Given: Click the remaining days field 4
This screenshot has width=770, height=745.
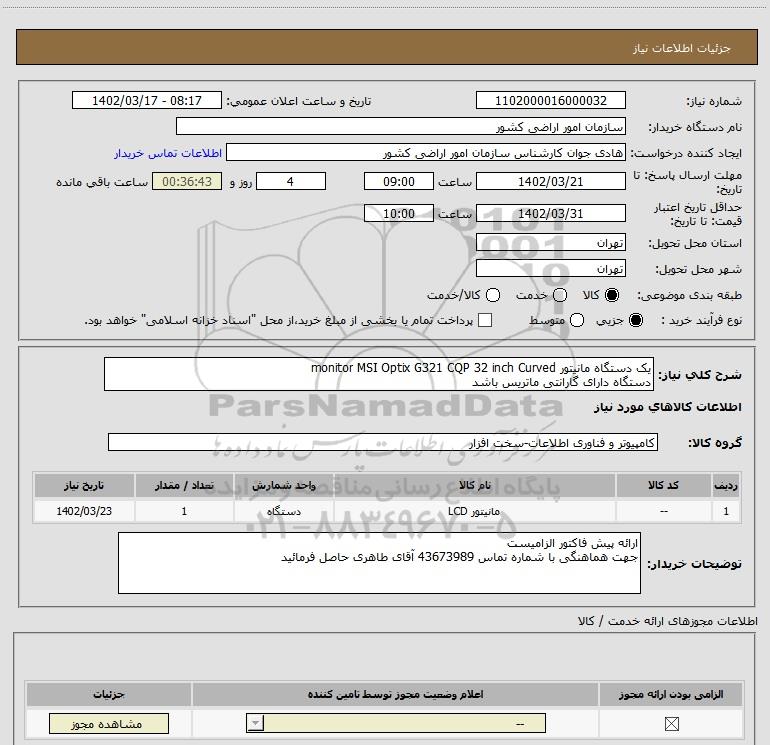Looking at the screenshot, I should [291, 181].
